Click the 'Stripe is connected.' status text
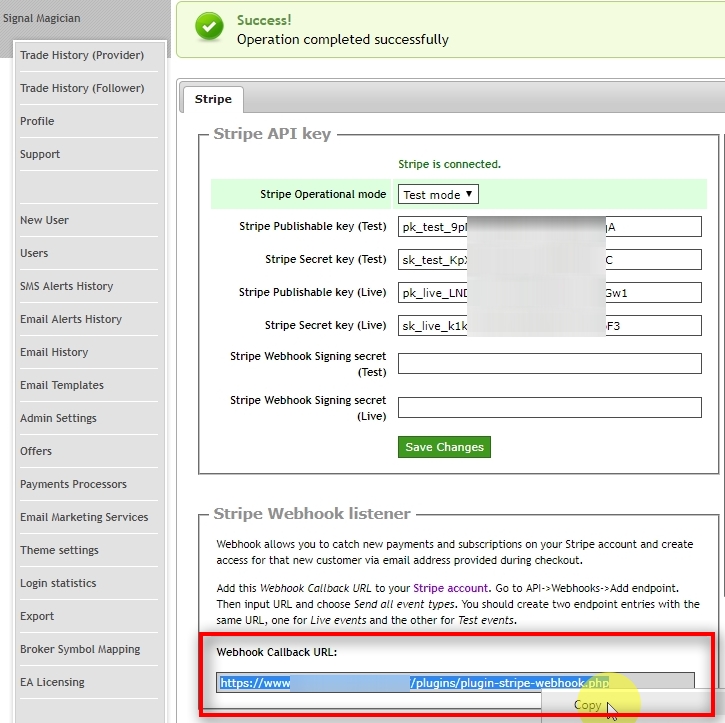The image size is (725, 723). pos(449,164)
